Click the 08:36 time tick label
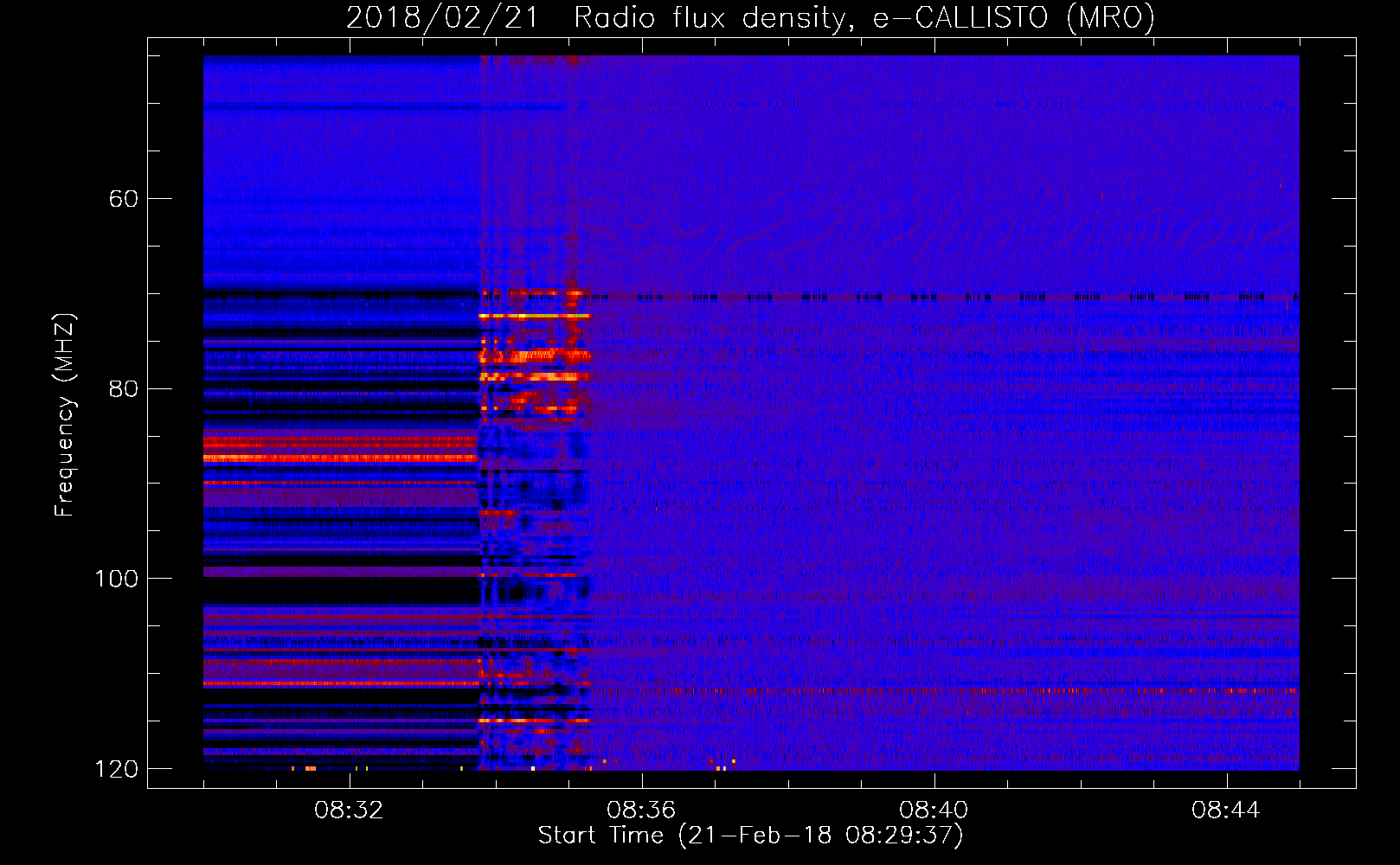 pos(641,811)
